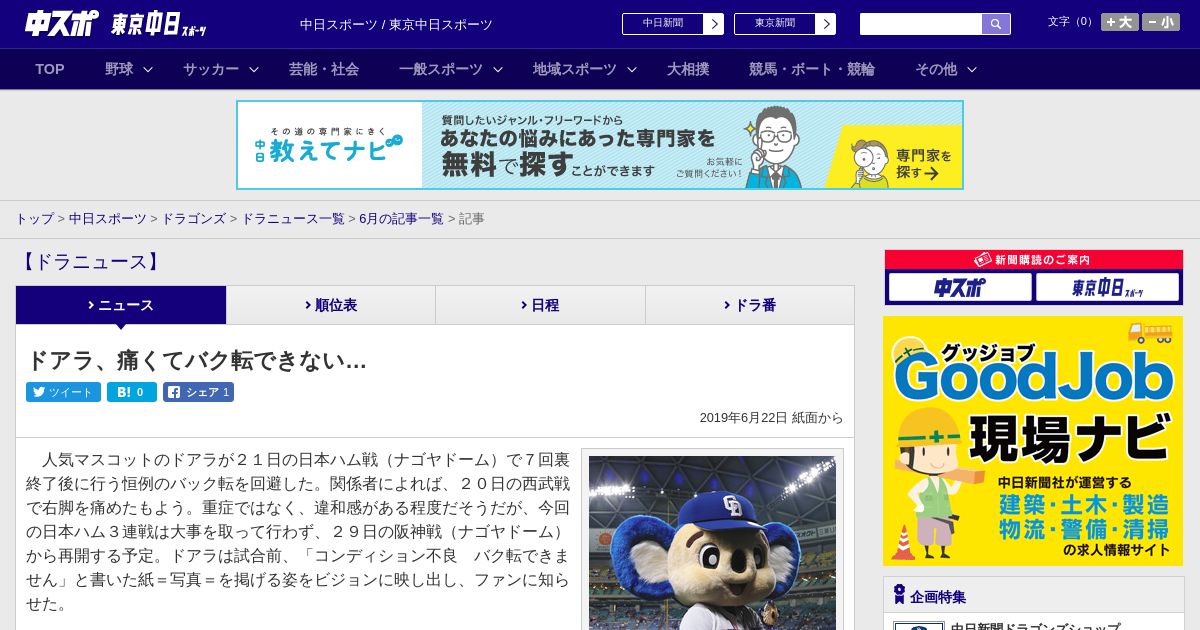Image resolution: width=1200 pixels, height=630 pixels.
Task: Click the 企画特集 ribbon icon
Action: click(899, 595)
